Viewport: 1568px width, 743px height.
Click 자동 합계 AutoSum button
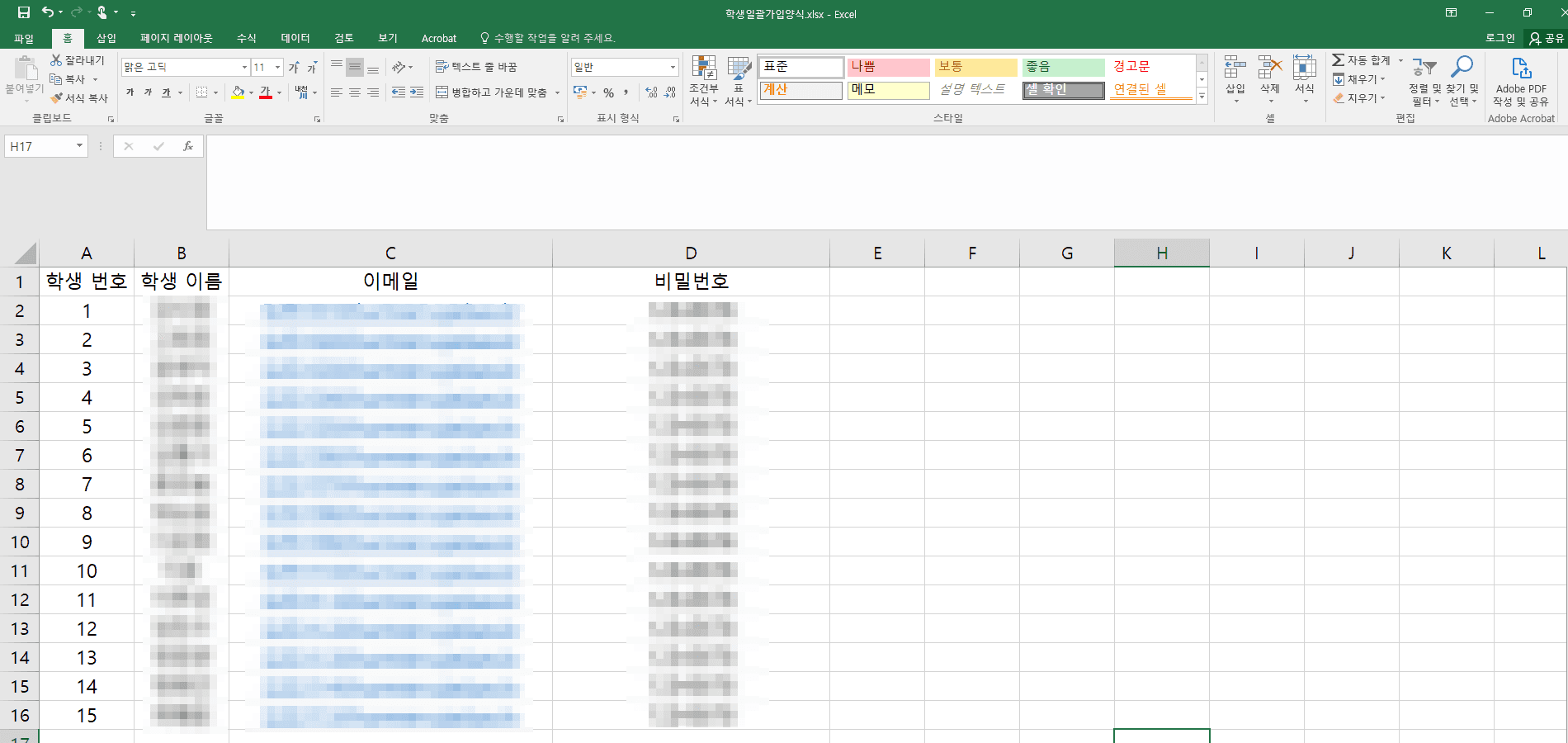click(x=1361, y=60)
